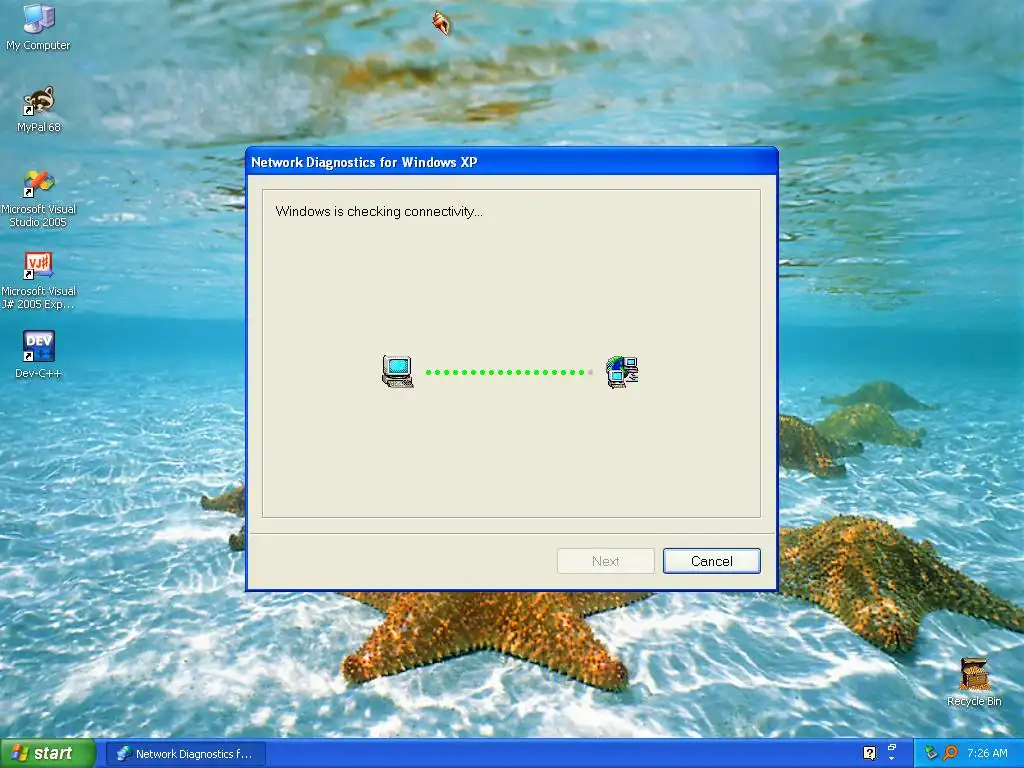Click the green dotted connectivity progress indicator

509,372
